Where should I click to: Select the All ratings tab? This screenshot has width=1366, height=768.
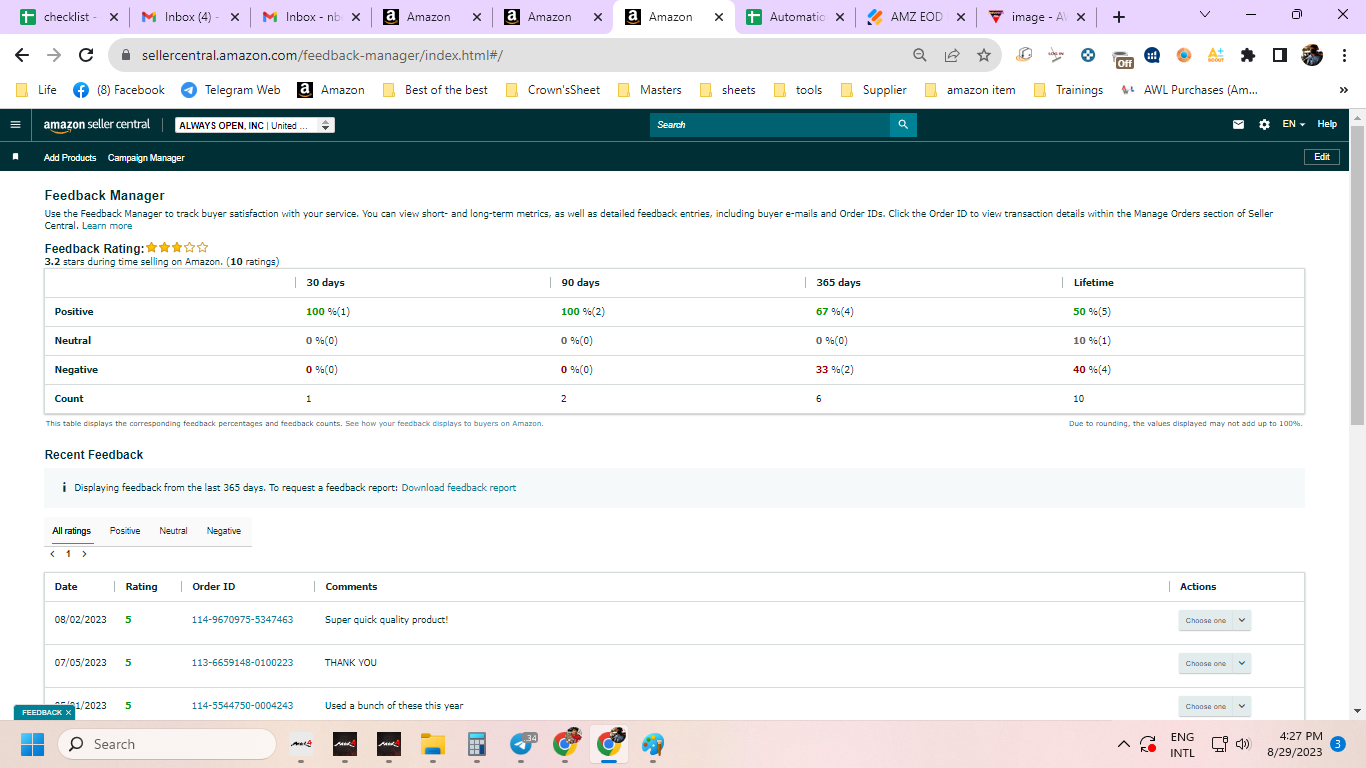coord(71,531)
